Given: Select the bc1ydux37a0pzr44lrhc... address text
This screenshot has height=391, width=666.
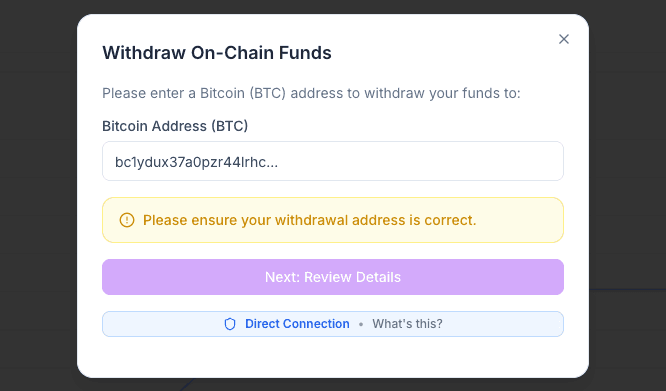Looking at the screenshot, I should [x=196, y=162].
